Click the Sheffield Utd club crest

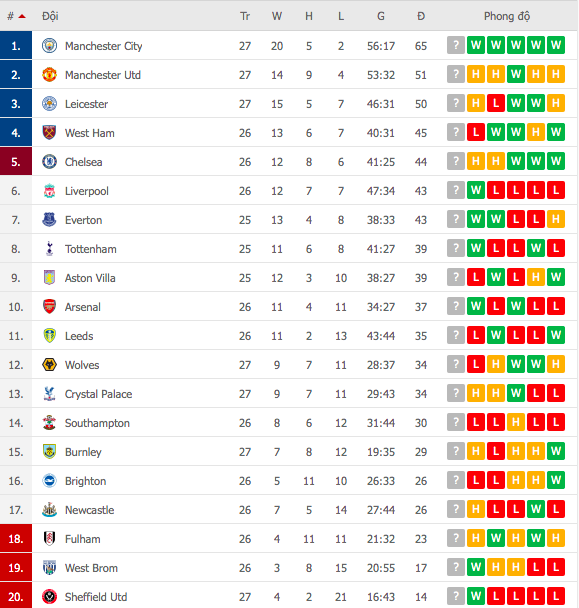pos(49,597)
